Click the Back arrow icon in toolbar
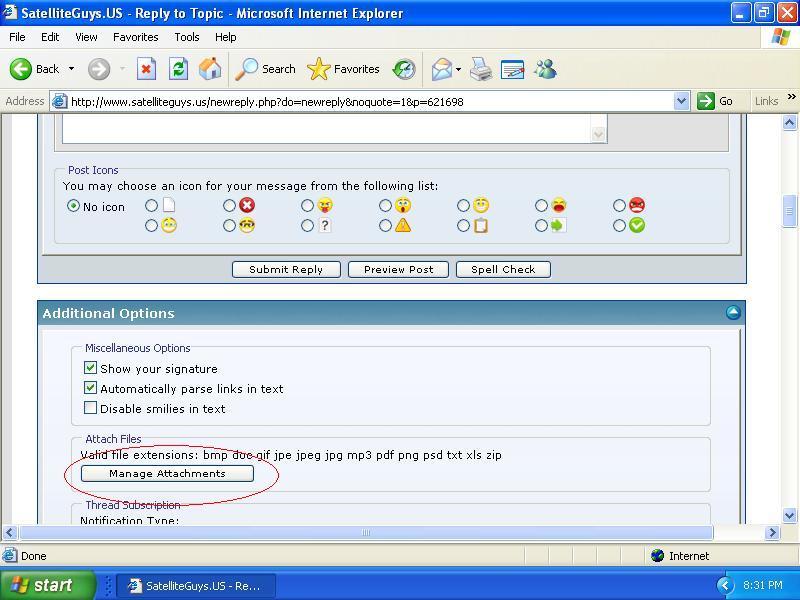 click(21, 69)
